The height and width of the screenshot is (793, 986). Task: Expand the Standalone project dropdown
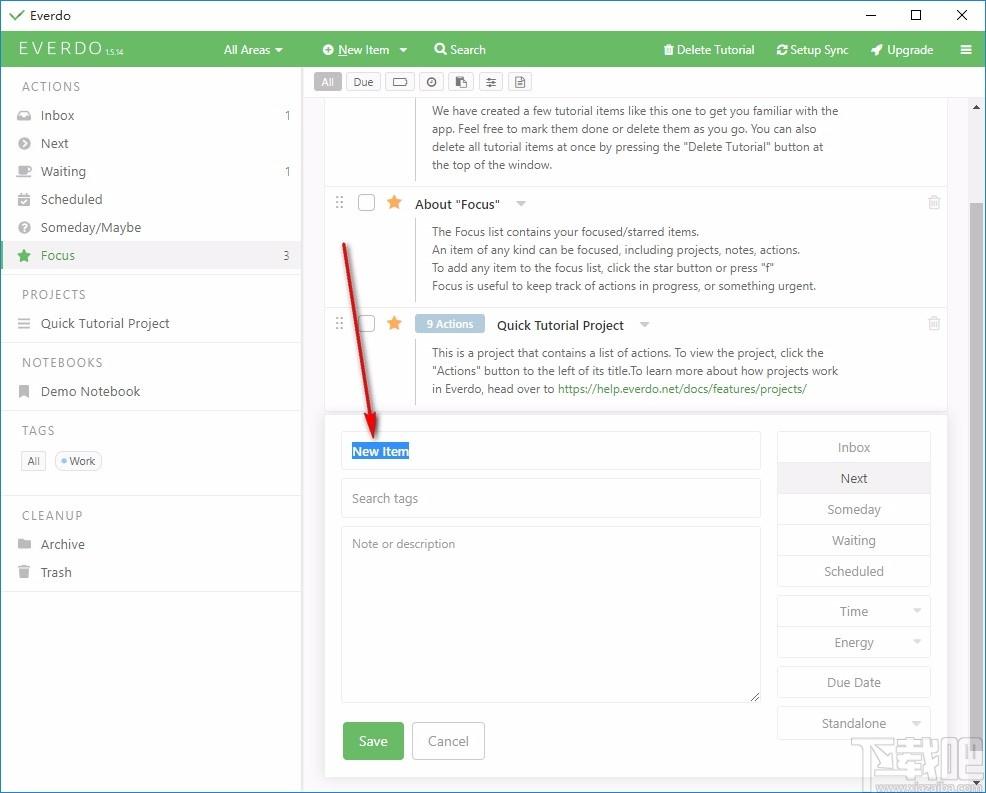[853, 723]
